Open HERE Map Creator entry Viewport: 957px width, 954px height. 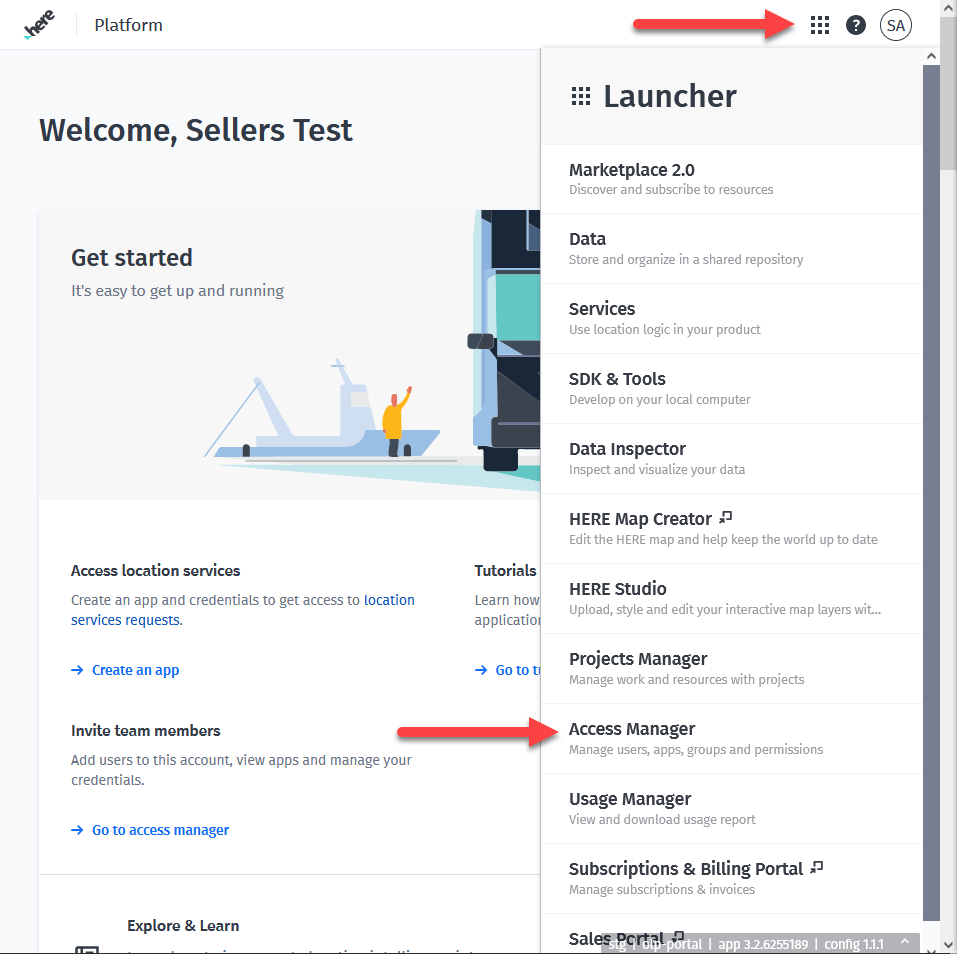click(x=731, y=529)
